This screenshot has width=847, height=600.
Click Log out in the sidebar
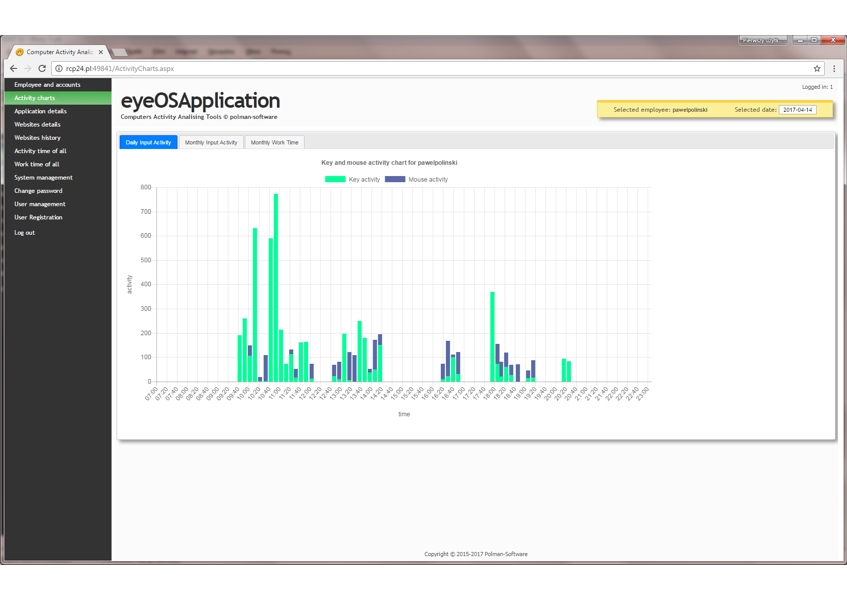click(x=24, y=233)
